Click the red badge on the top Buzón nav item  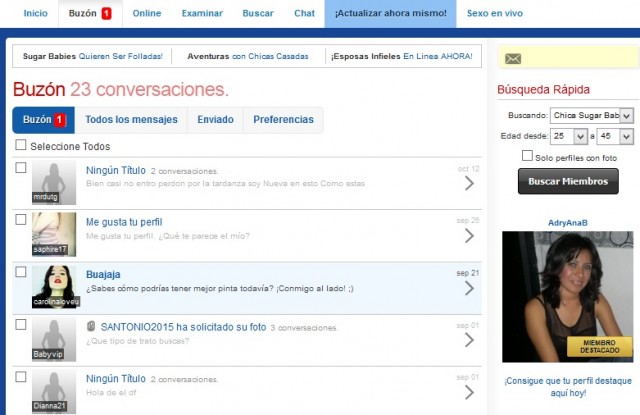[x=106, y=13]
